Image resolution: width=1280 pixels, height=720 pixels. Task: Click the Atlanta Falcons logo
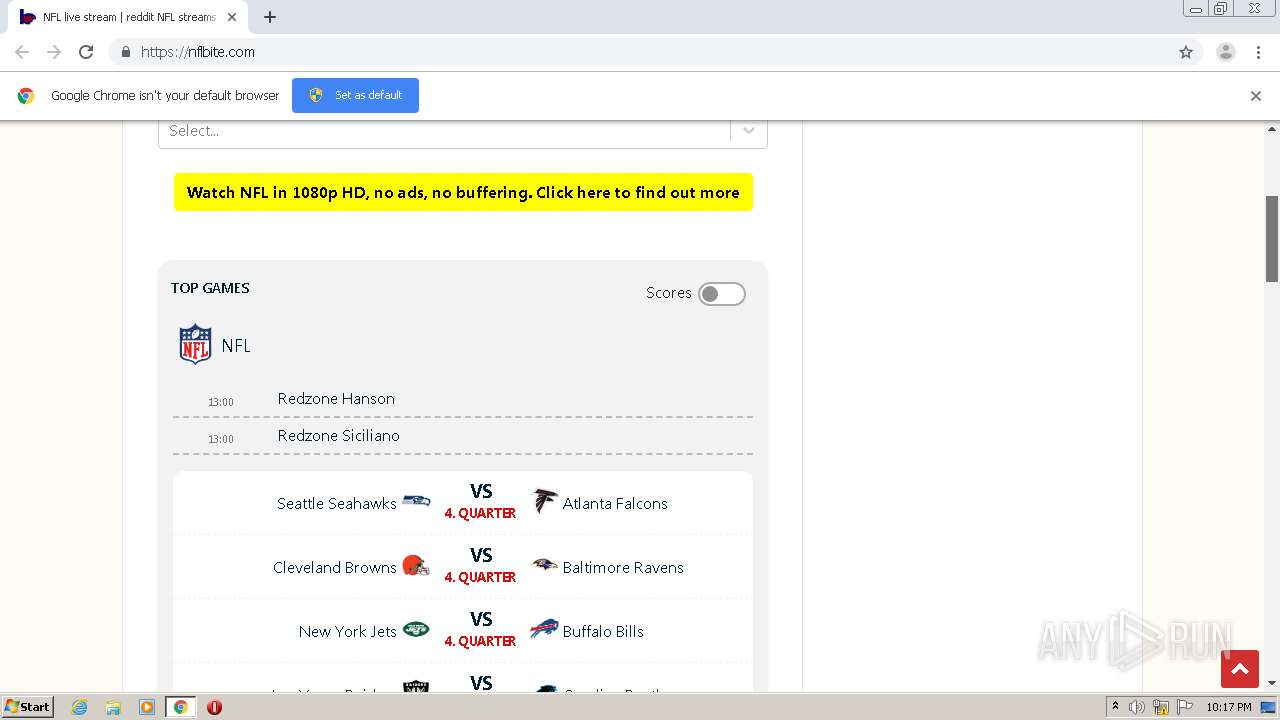pyautogui.click(x=544, y=501)
